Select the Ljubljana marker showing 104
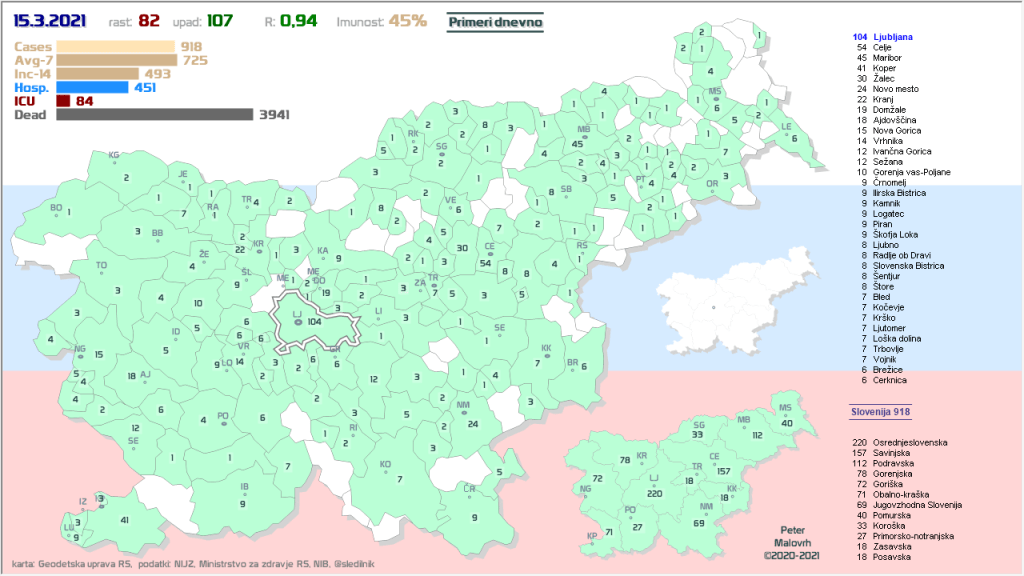 pyautogui.click(x=304, y=322)
